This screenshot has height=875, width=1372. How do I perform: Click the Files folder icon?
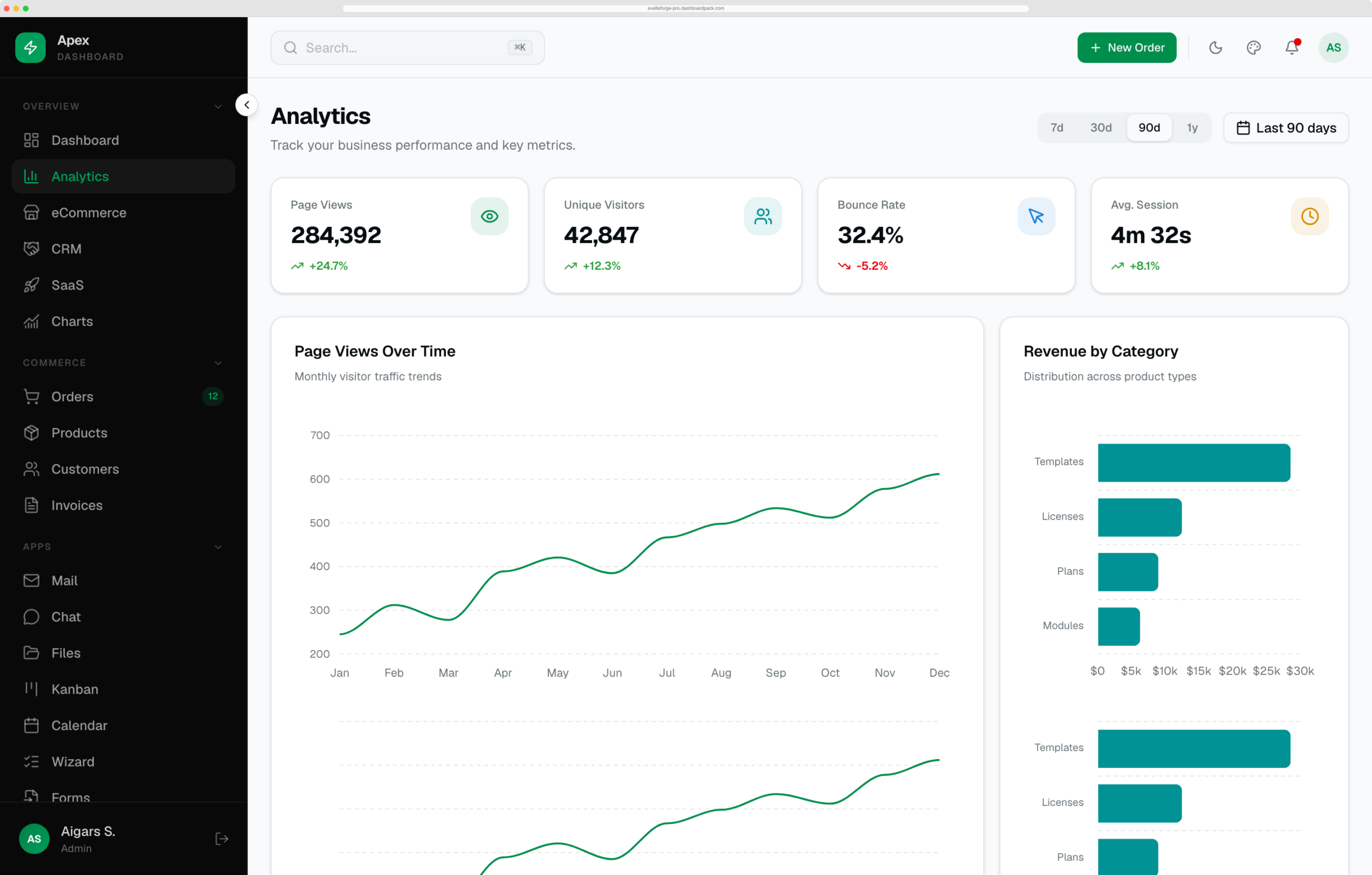31,652
